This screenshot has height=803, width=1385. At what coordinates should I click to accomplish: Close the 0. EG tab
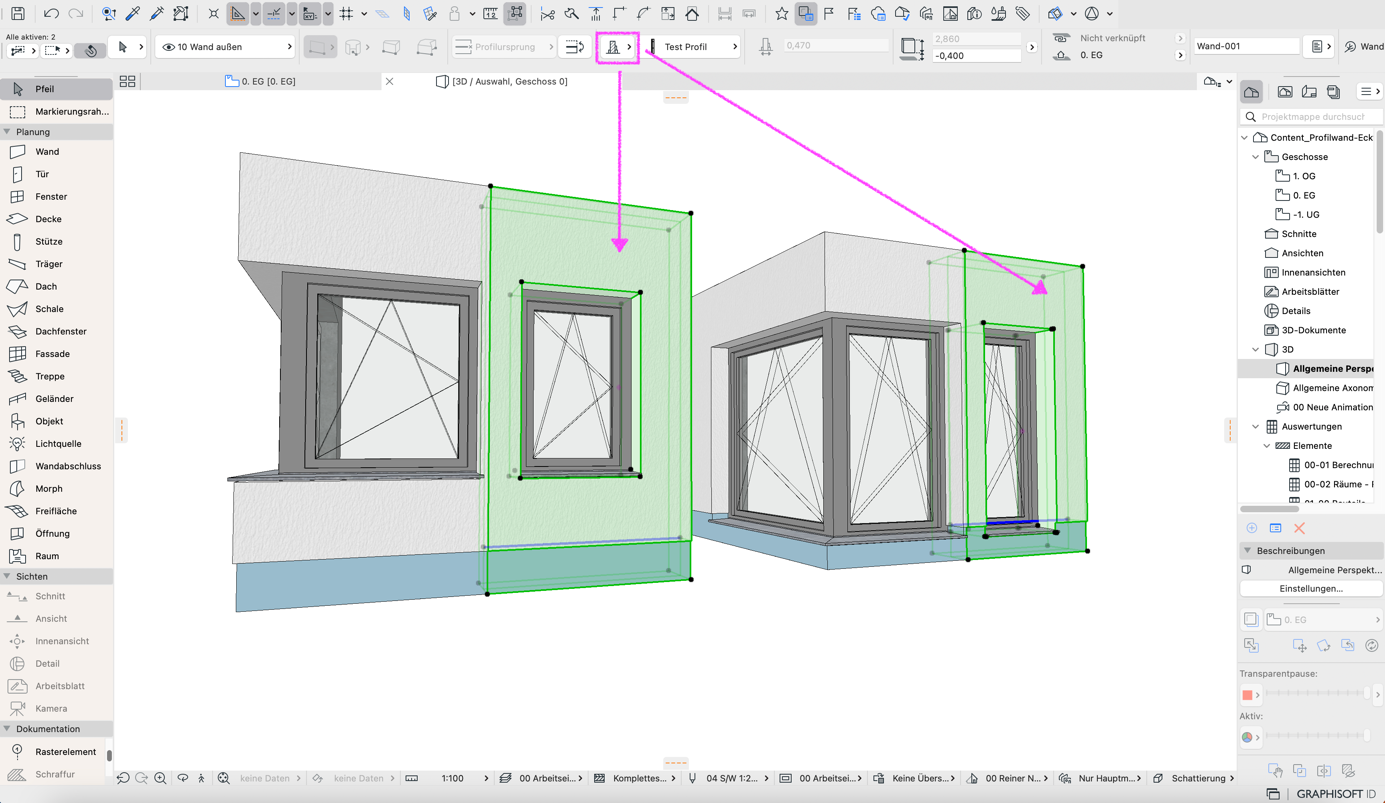(x=390, y=81)
